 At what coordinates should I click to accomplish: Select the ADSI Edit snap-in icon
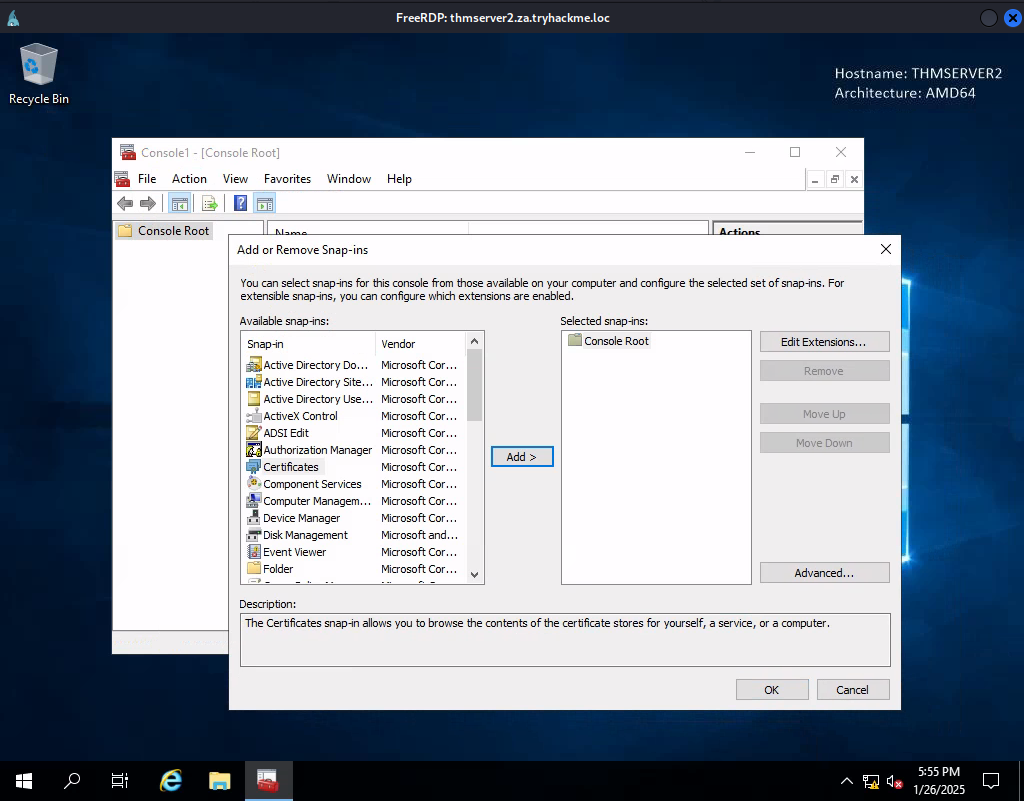tap(253, 433)
